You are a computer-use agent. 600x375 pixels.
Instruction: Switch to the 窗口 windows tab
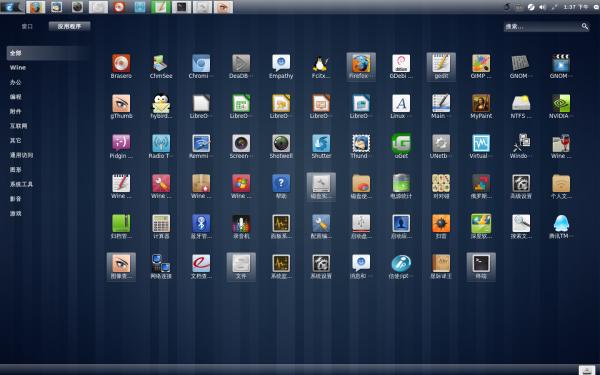point(27,26)
